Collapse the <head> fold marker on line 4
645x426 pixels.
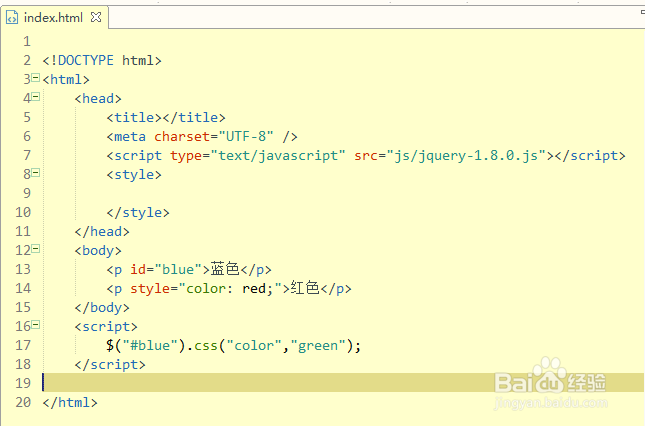coord(36,97)
